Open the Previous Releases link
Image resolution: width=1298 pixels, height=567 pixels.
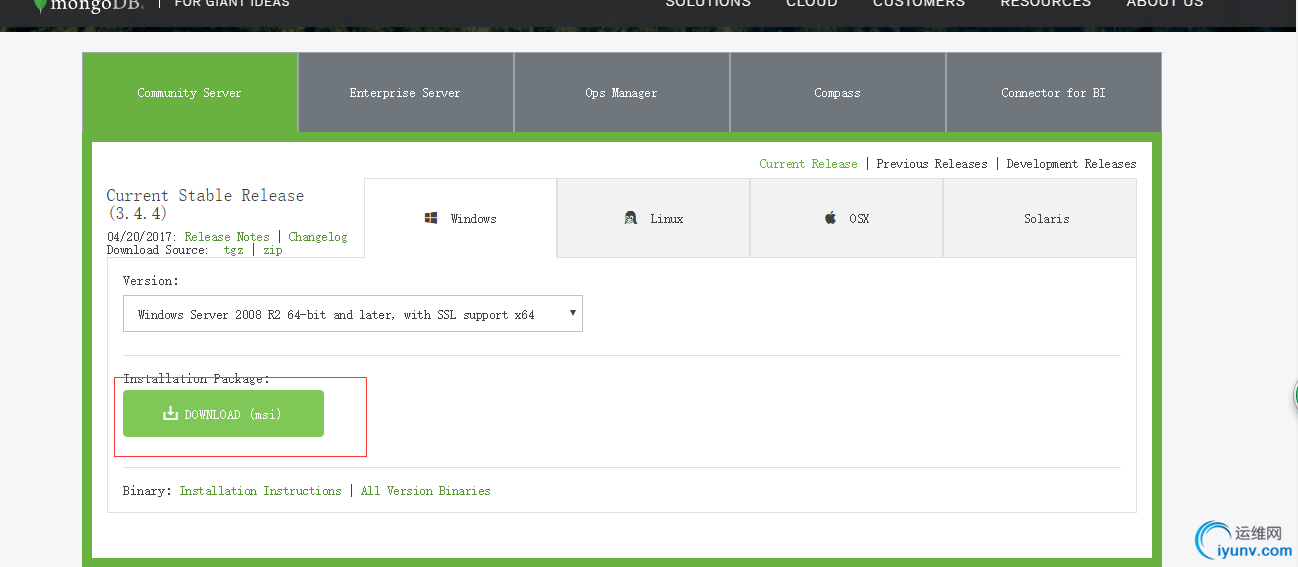coord(932,164)
